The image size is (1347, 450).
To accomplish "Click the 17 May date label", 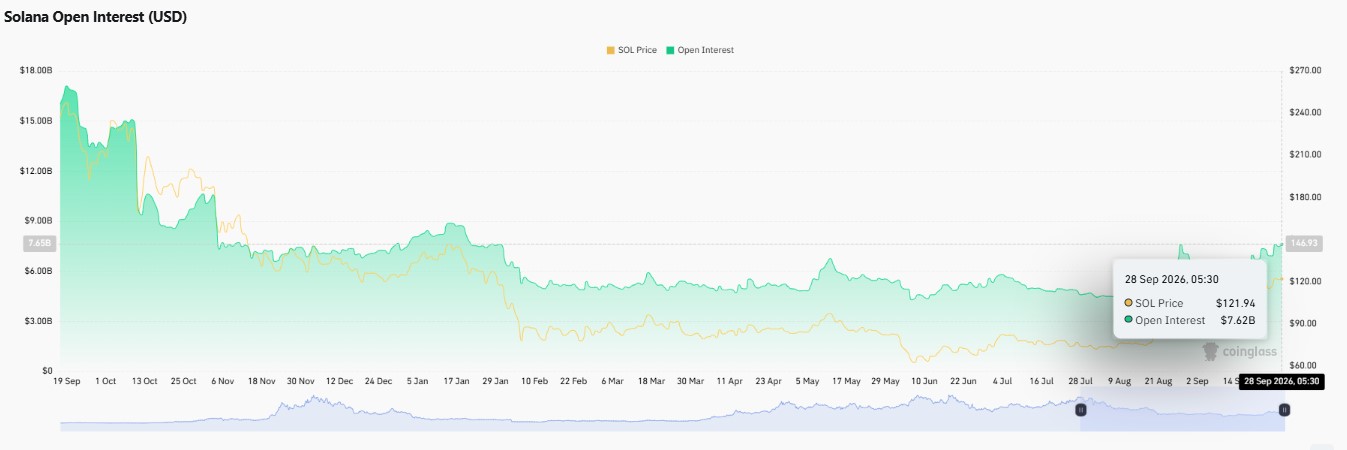I will (846, 381).
